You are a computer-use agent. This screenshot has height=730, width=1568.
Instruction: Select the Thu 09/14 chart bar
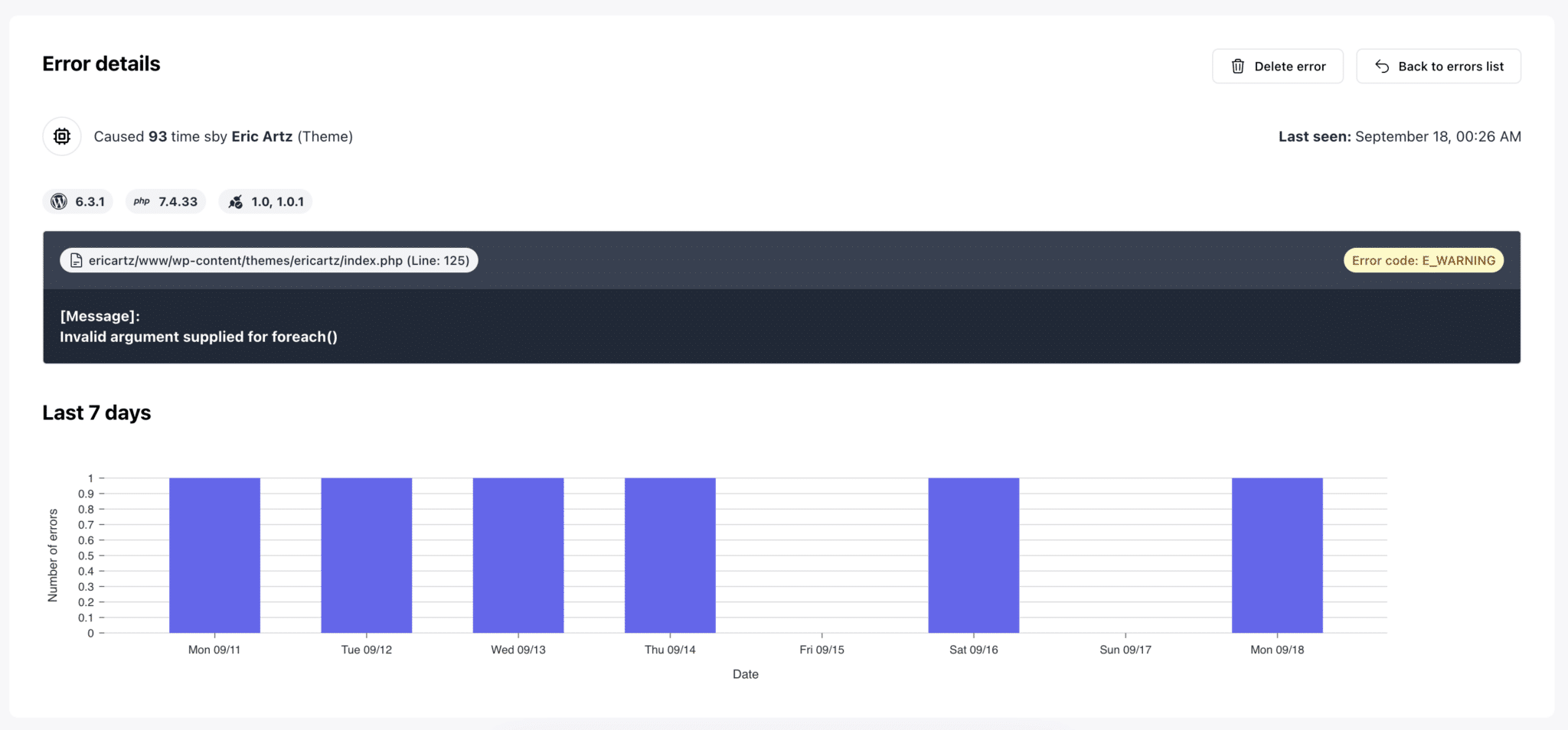(670, 556)
